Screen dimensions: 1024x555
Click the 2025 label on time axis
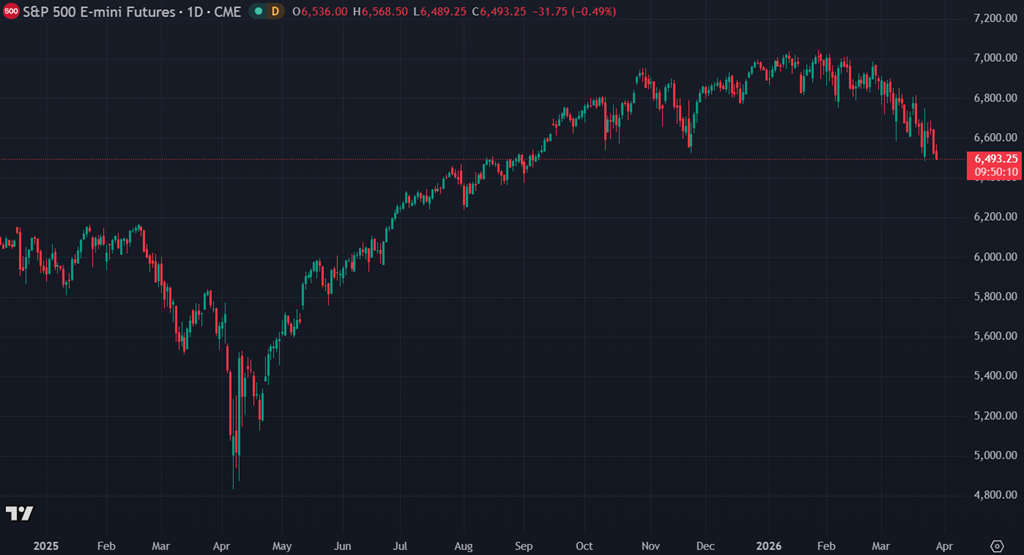tap(46, 546)
